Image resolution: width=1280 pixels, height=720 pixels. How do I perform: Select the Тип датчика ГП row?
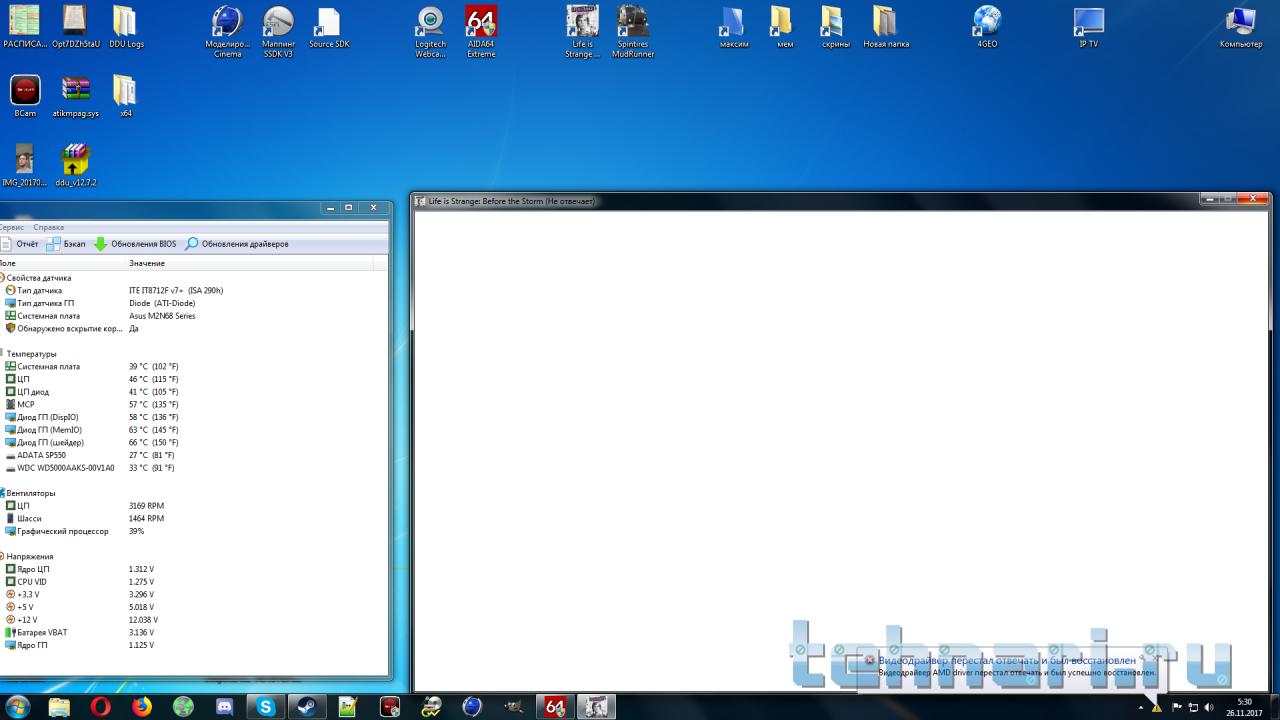[x=194, y=303]
